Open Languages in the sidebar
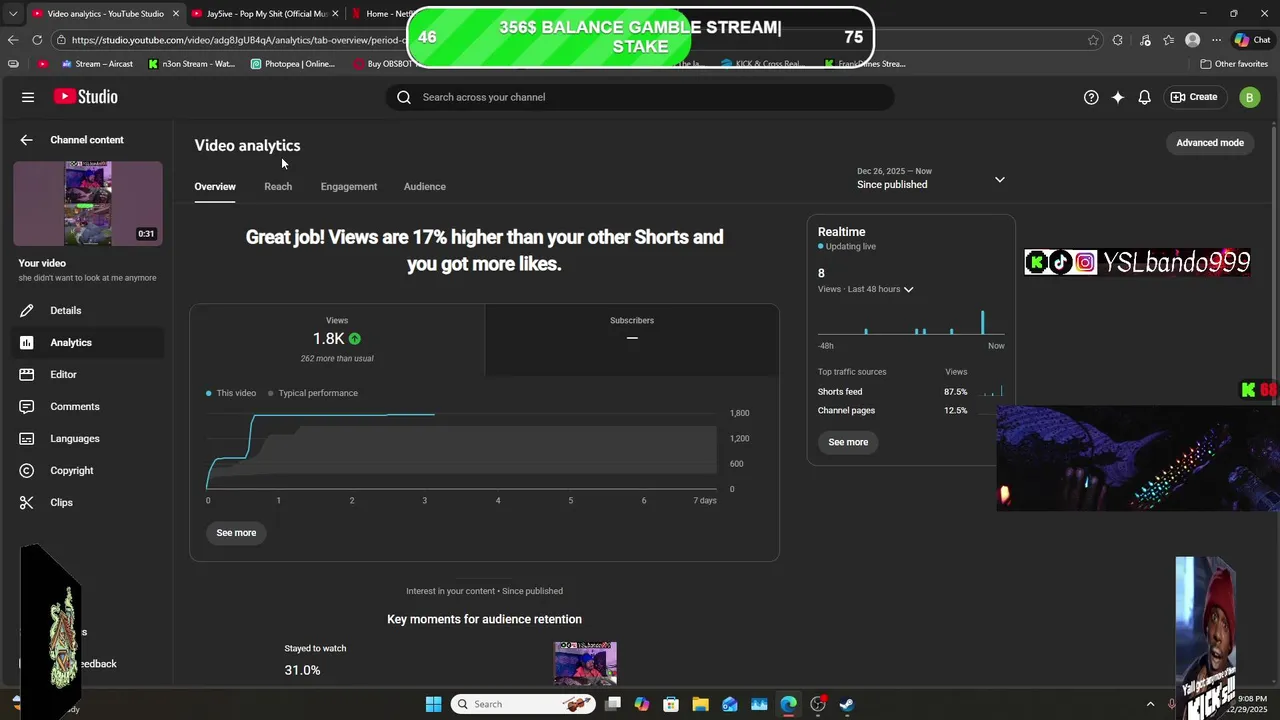The height and width of the screenshot is (720, 1280). click(x=88, y=438)
